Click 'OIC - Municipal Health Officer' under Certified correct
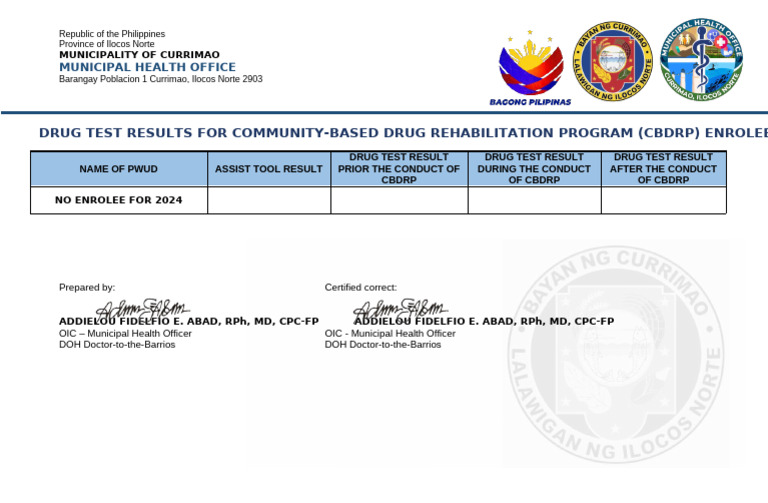 390,334
